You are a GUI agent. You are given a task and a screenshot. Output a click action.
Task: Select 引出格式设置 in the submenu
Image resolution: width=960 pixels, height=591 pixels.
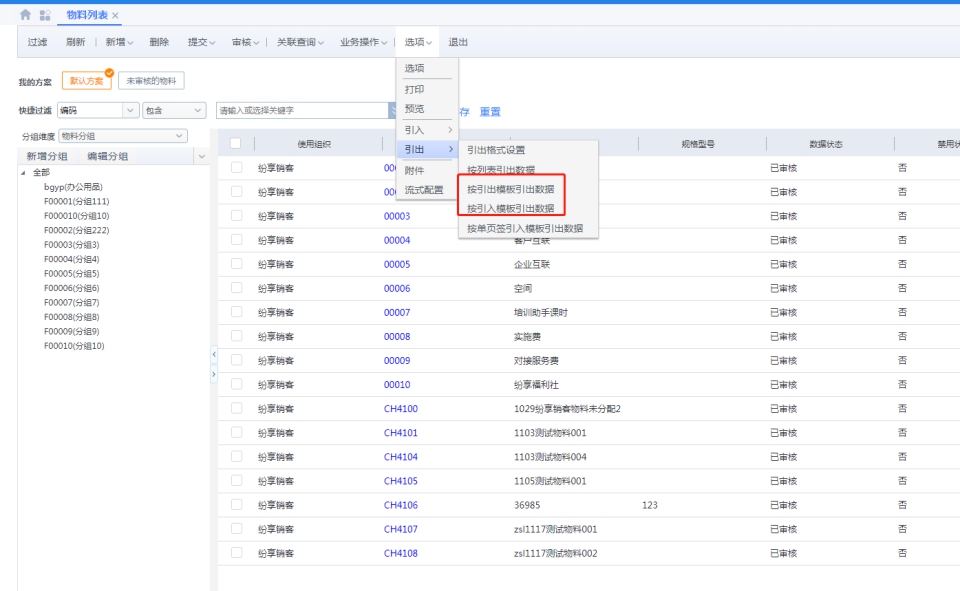[528, 150]
